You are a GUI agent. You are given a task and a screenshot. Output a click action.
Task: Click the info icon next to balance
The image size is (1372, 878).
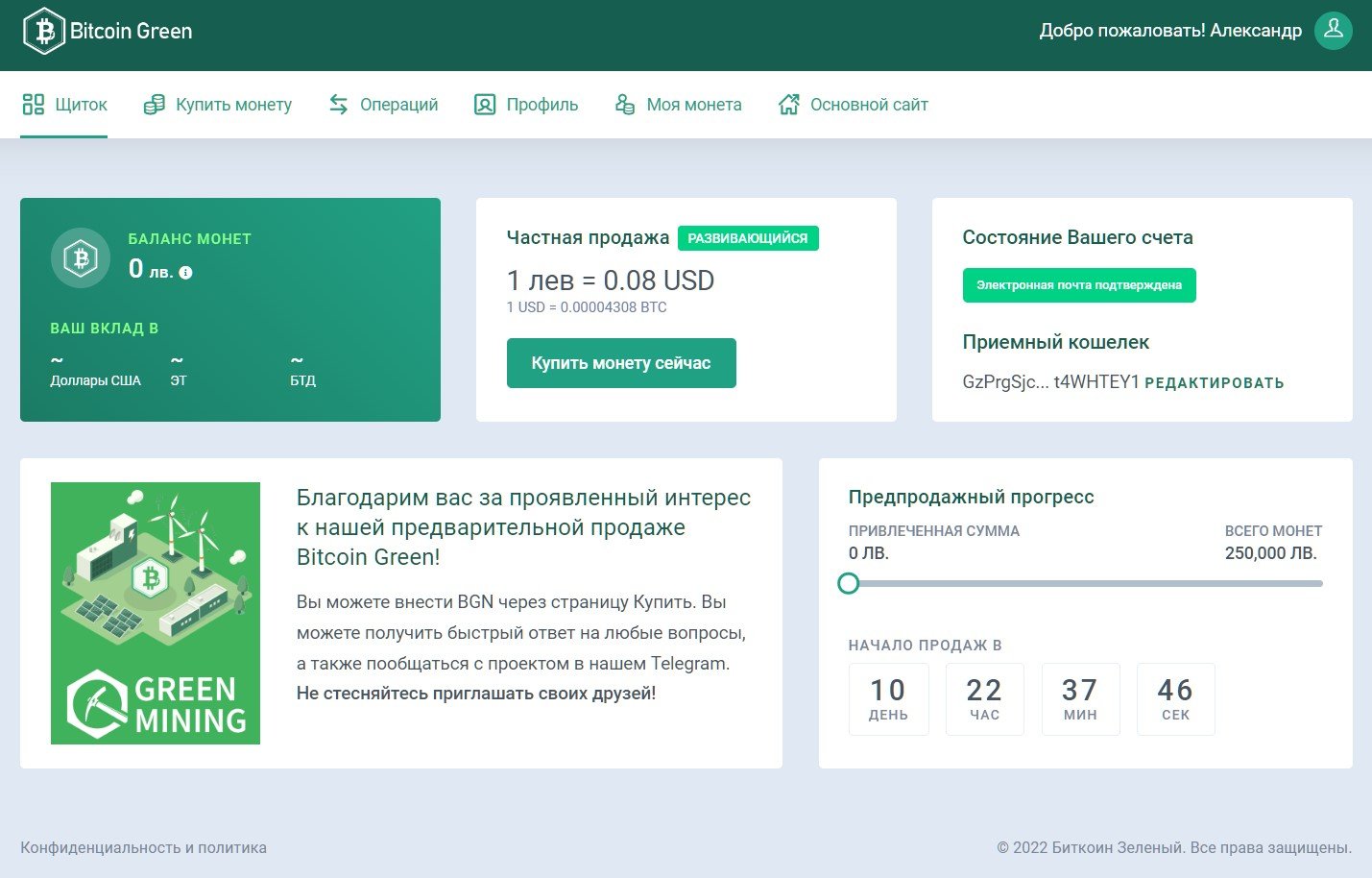[186, 273]
